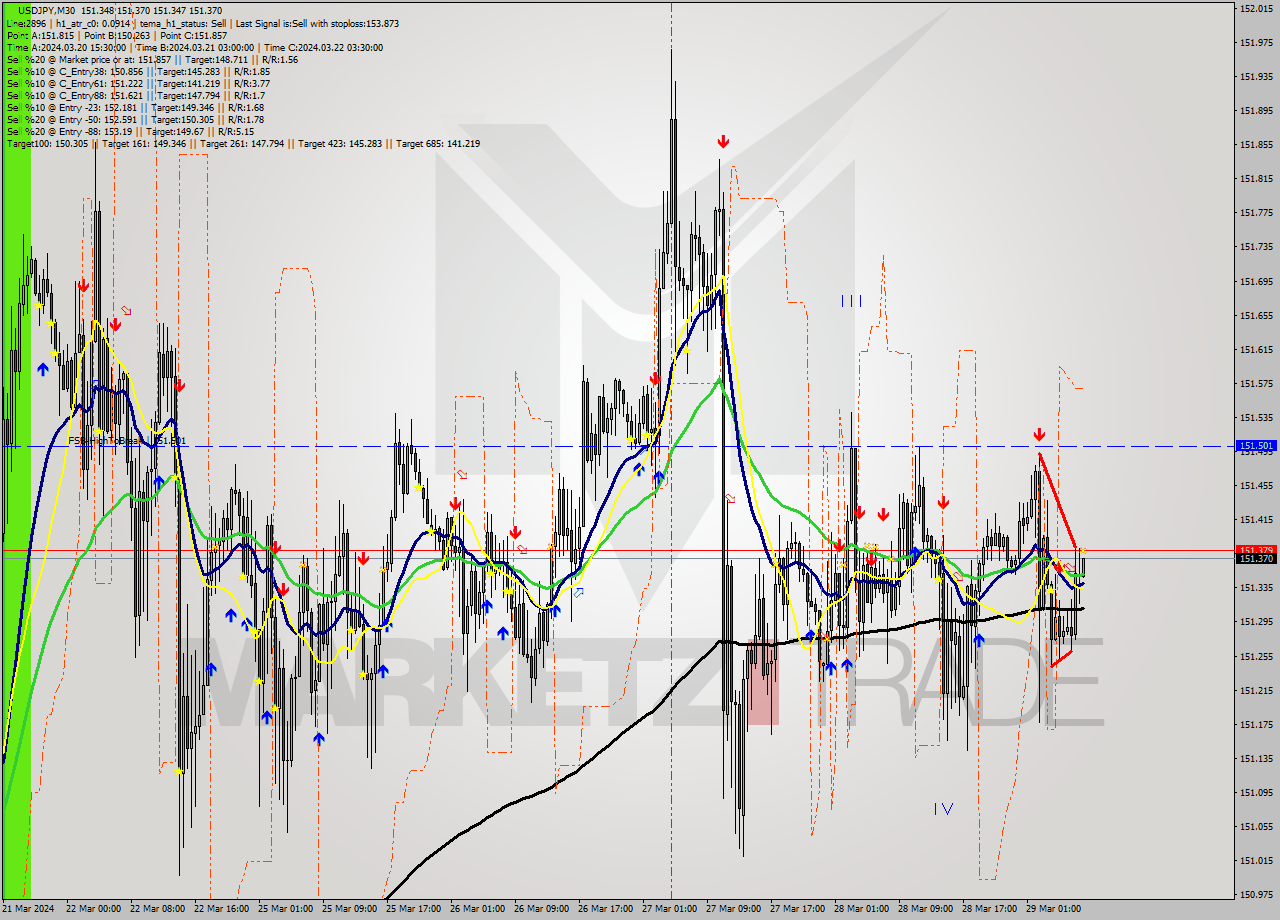The image size is (1280, 920).
Task: Click the Entry -50: 152.591 line
Action: [135, 119]
